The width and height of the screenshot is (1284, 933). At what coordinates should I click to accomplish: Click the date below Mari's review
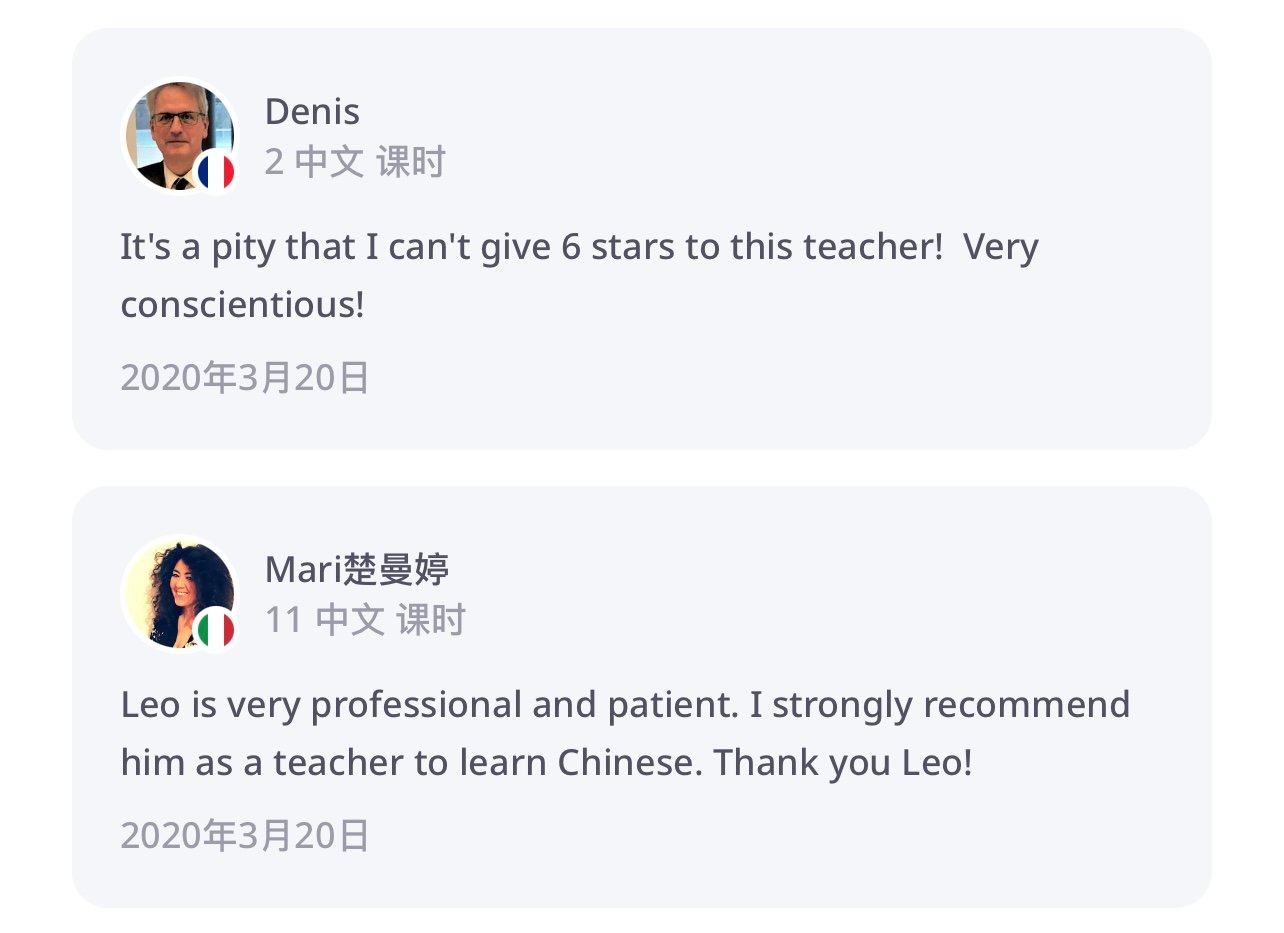[x=245, y=836]
